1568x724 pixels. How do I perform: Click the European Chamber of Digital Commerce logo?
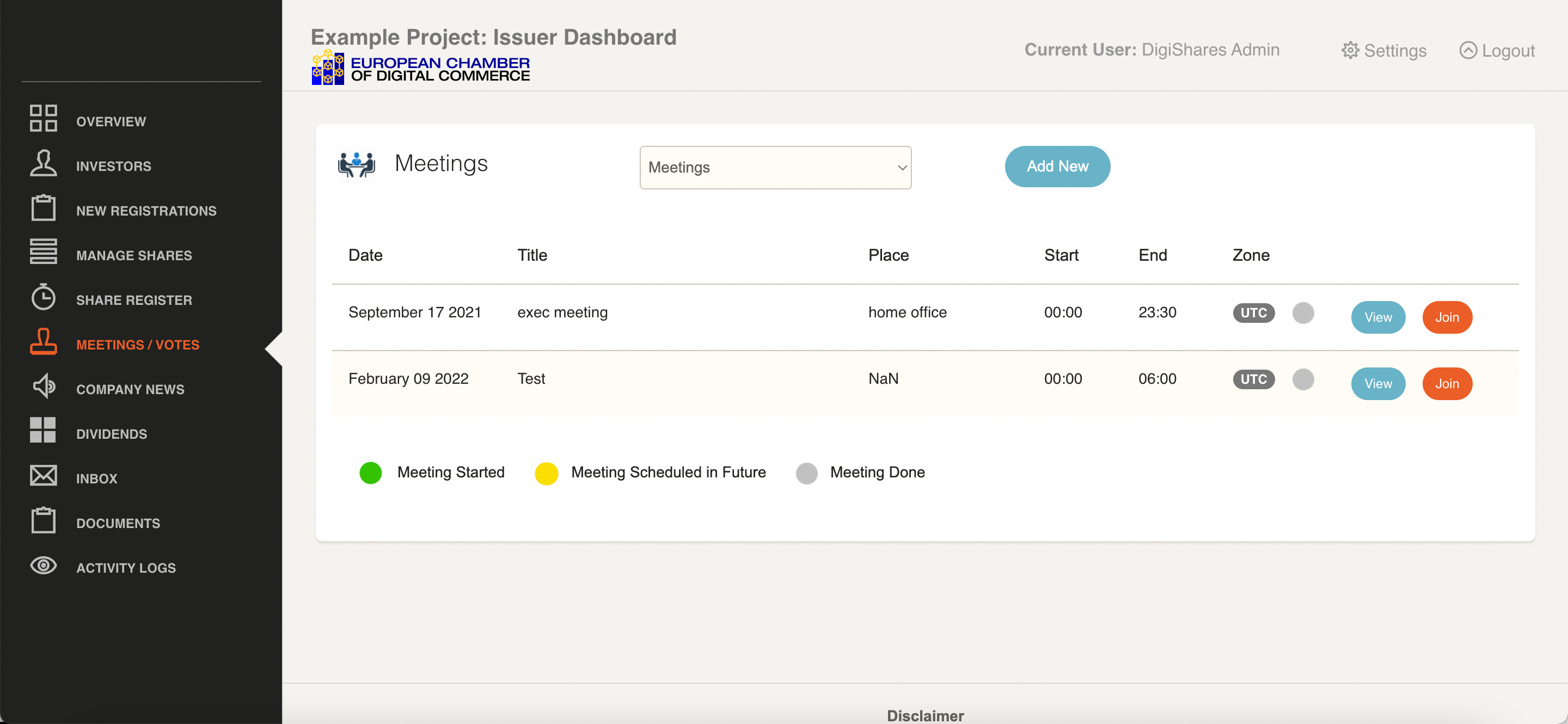click(x=421, y=68)
